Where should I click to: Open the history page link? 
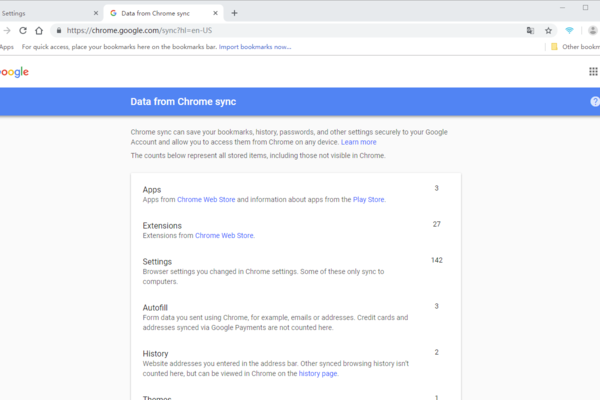tap(318, 374)
